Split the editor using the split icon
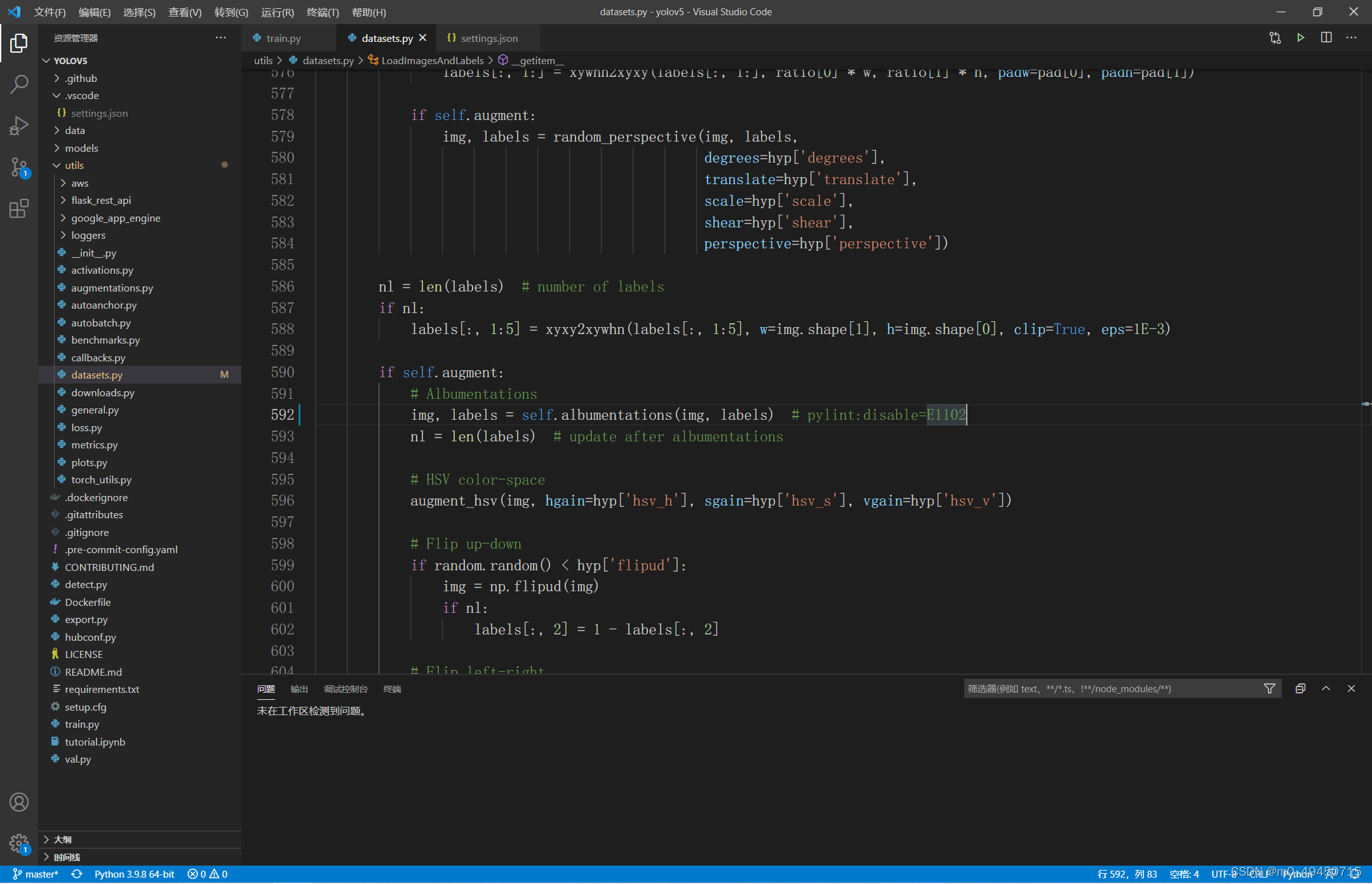 pos(1326,37)
